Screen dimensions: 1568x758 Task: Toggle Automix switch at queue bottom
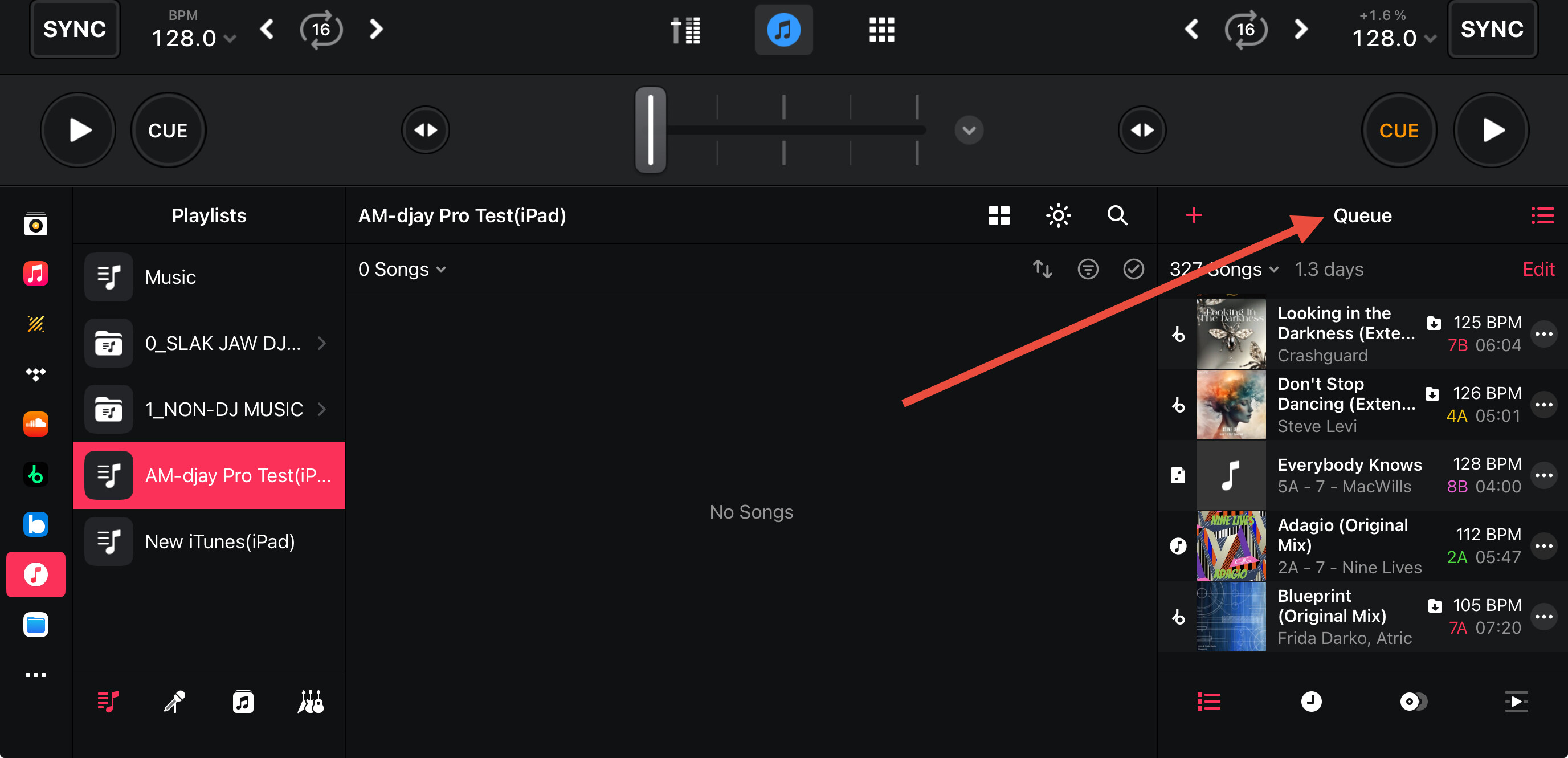click(1414, 702)
